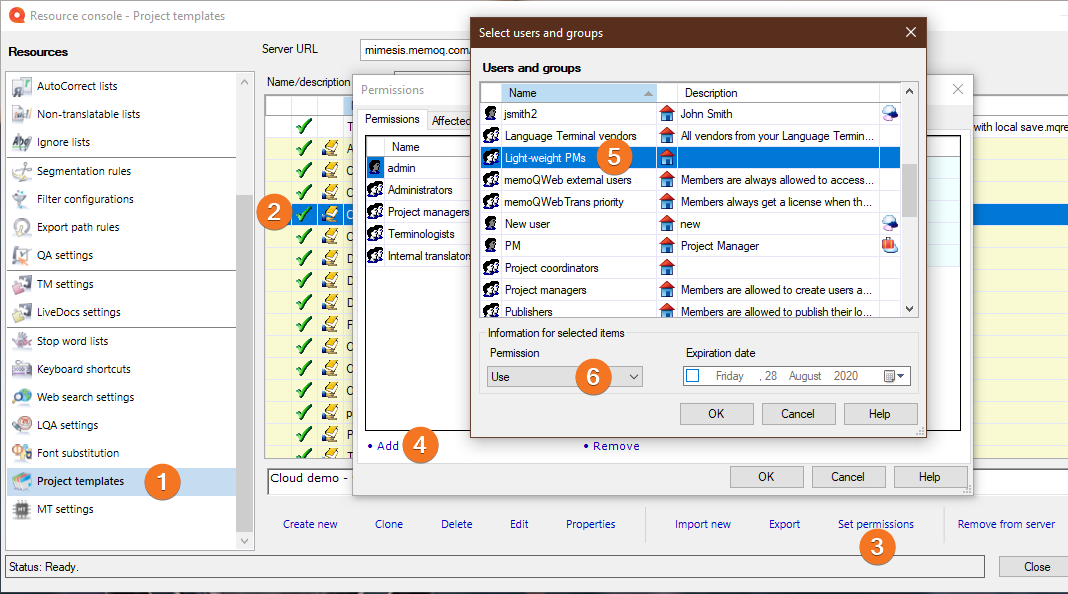Click the Project templates icon
This screenshot has height=594, width=1068.
coord(22,481)
